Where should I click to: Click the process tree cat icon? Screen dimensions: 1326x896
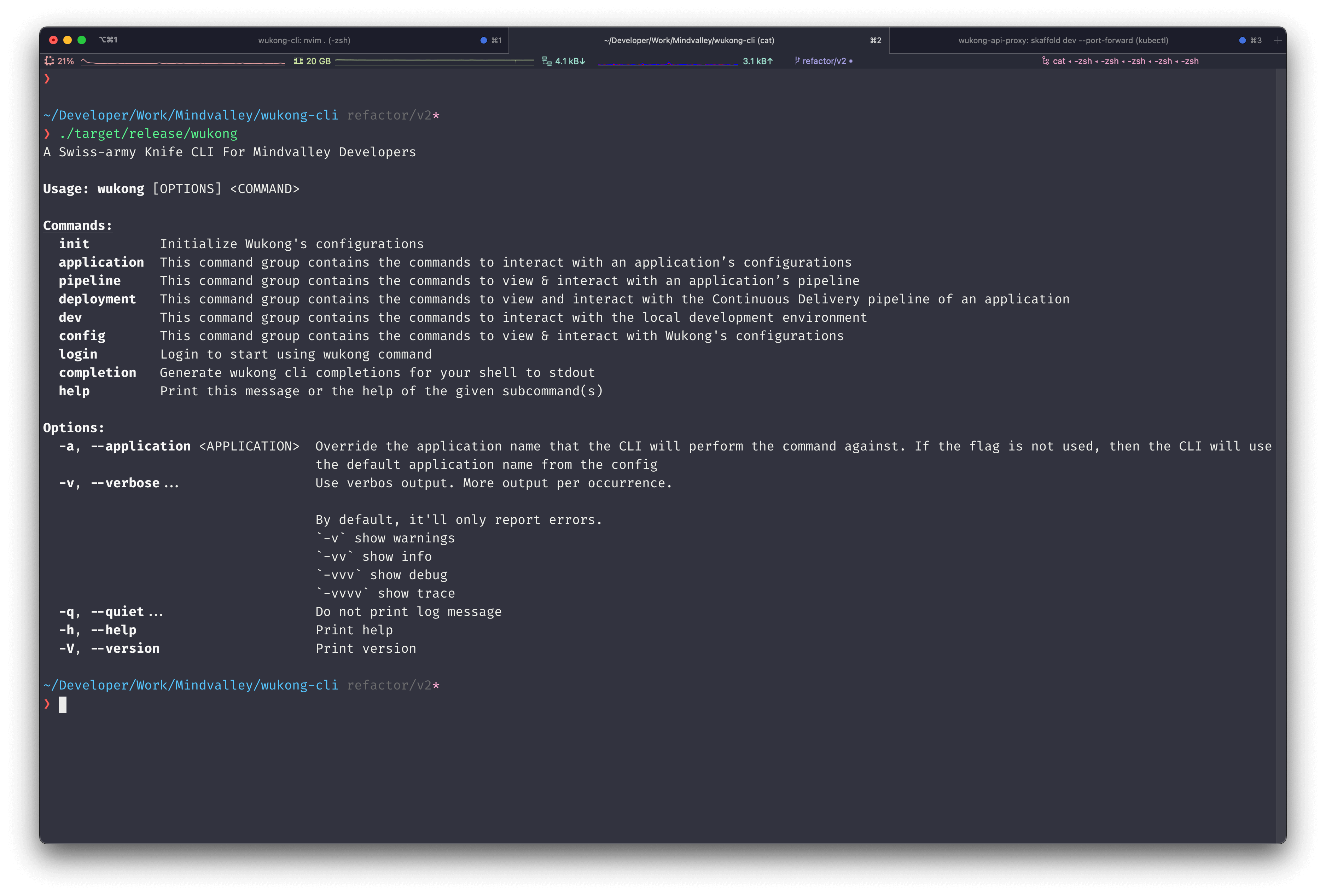click(1045, 61)
